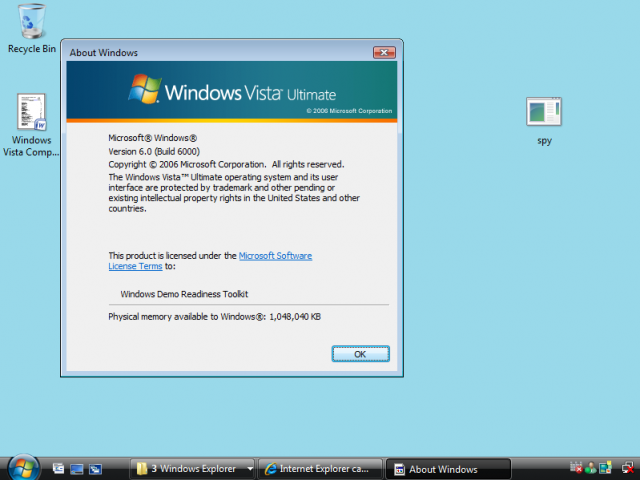Click the first Quick Launch icon beside Start

[58, 469]
